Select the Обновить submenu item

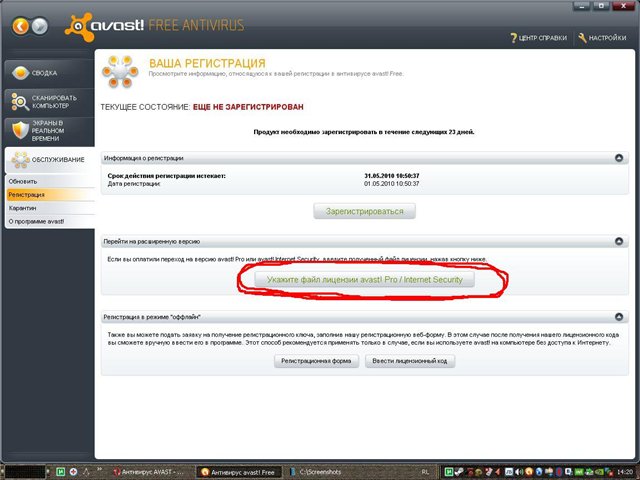(x=50, y=181)
